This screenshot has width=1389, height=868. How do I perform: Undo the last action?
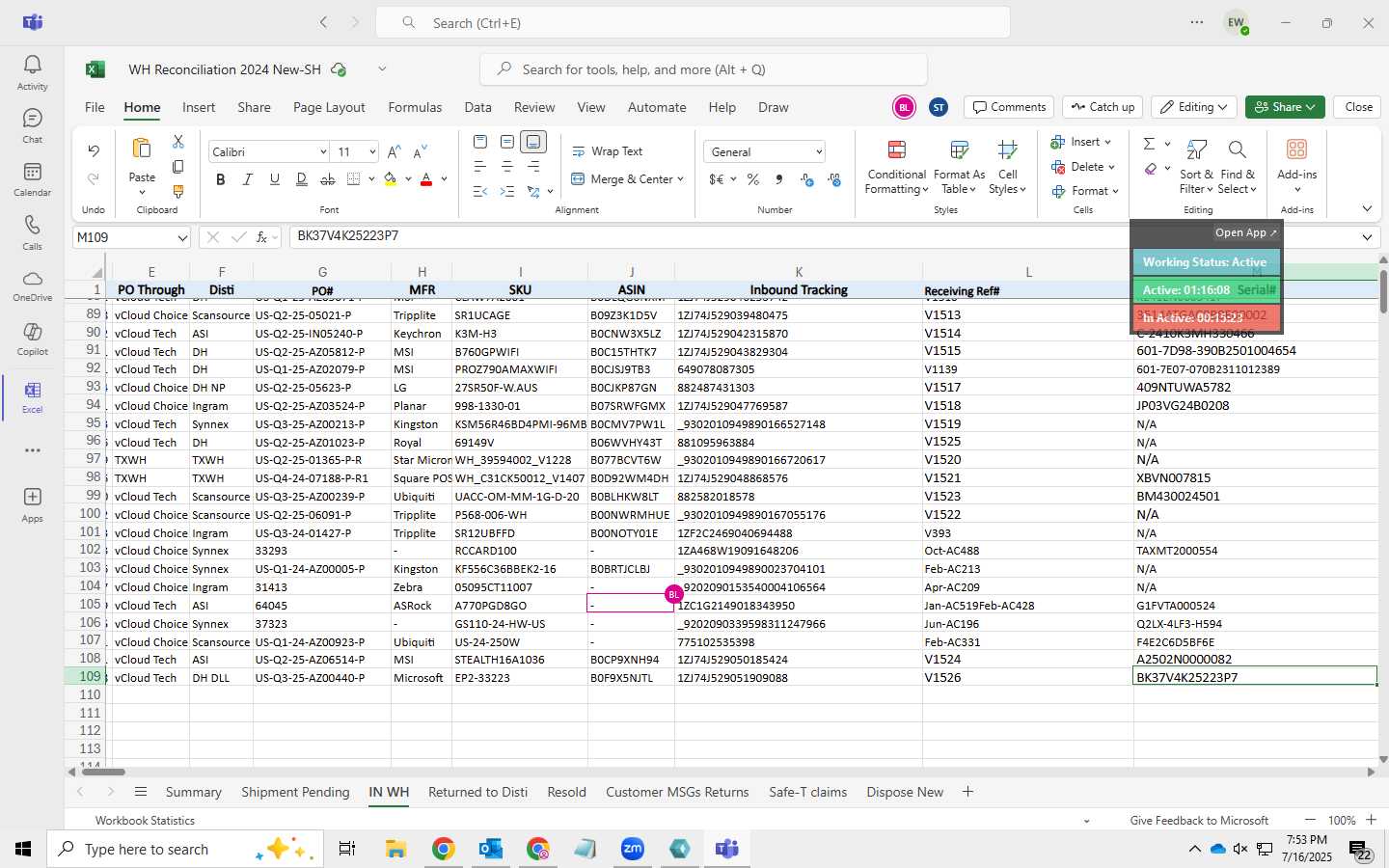[94, 150]
